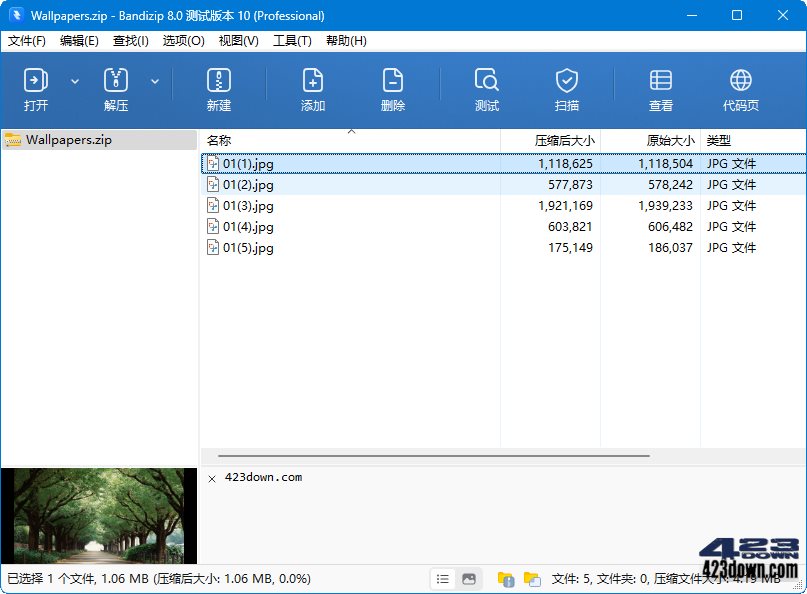This screenshot has height=594, width=807.
Task: Enable thumbnail view in status bar
Action: point(468,578)
